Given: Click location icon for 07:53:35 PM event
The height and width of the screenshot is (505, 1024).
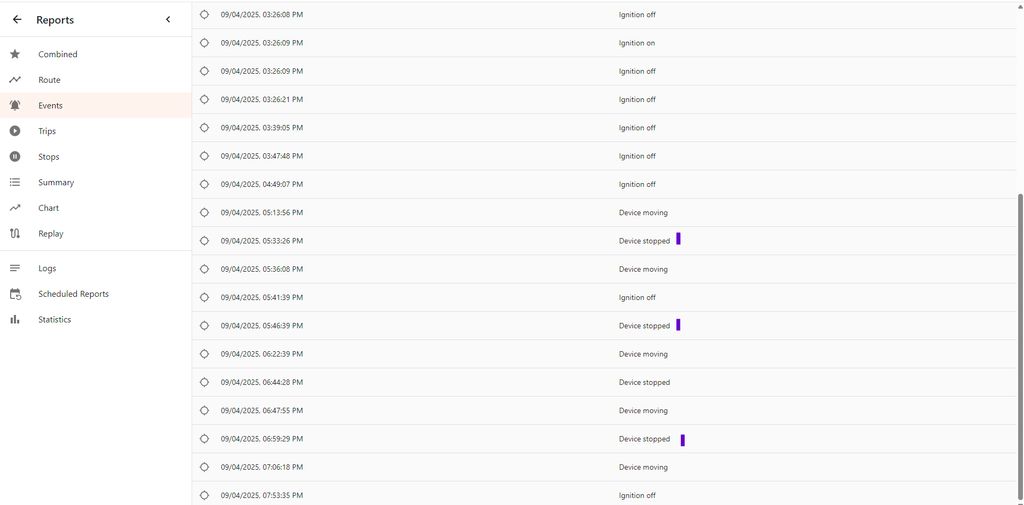Looking at the screenshot, I should 205,496.
